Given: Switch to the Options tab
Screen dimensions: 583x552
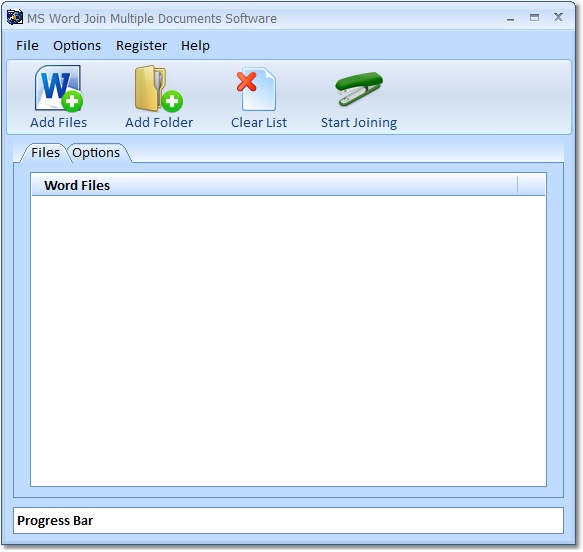Looking at the screenshot, I should [x=96, y=153].
